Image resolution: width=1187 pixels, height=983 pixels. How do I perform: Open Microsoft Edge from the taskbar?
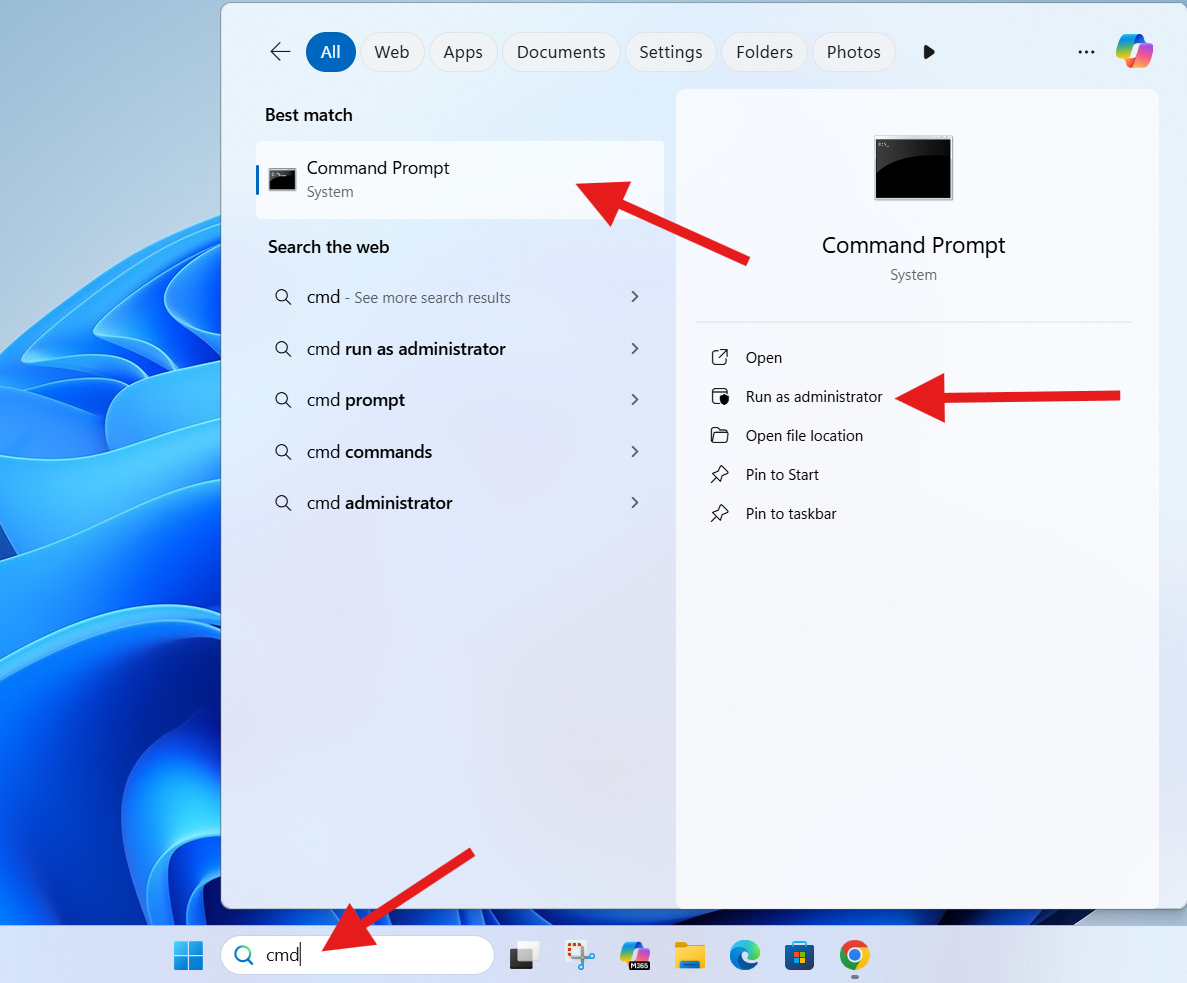point(744,955)
